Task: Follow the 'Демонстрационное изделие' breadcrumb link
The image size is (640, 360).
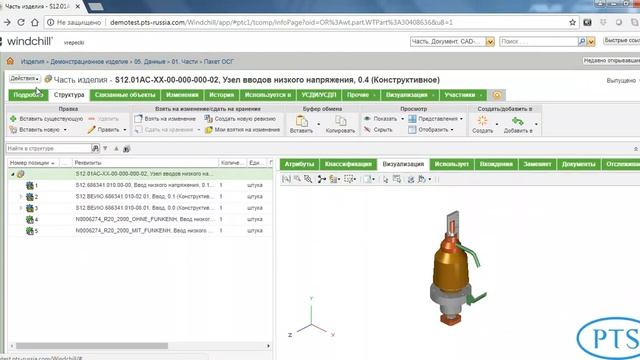Action: pos(89,62)
